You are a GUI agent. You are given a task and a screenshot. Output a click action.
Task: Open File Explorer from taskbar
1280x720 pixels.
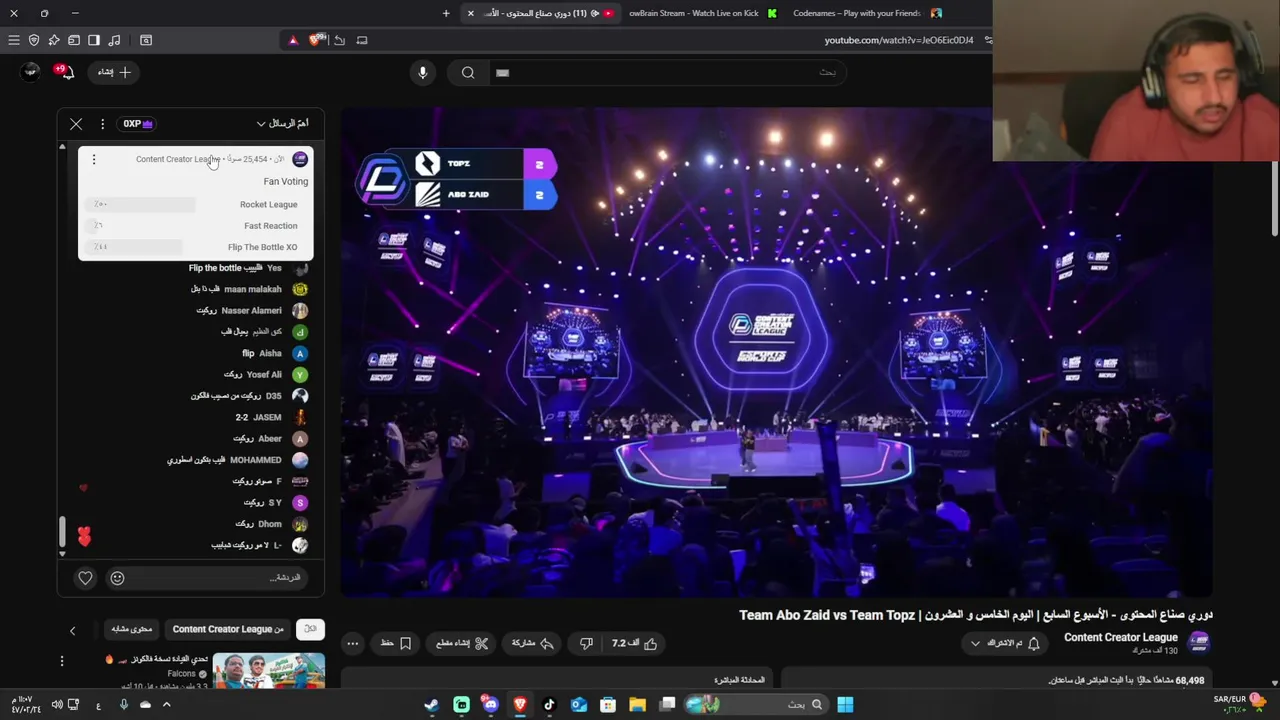click(x=637, y=705)
